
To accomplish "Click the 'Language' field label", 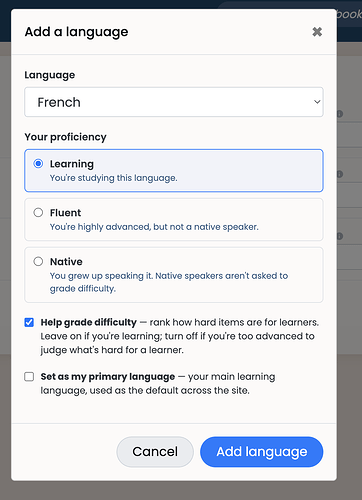I will pyautogui.click(x=50, y=75).
